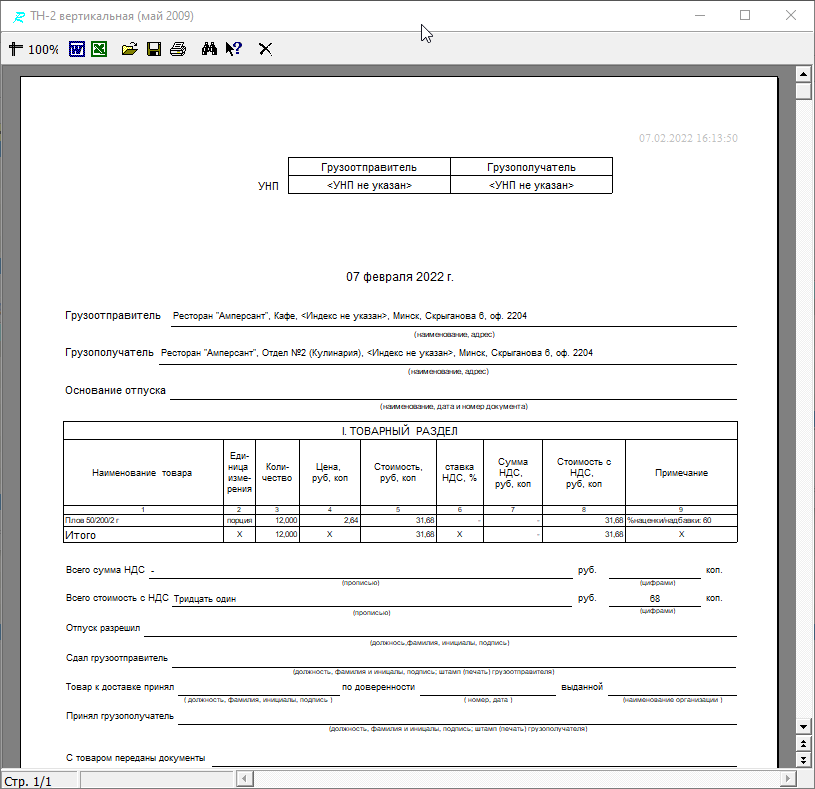Screen dimensions: 815x789
Task: Go to next page double-arrow down
Action: [x=804, y=759]
